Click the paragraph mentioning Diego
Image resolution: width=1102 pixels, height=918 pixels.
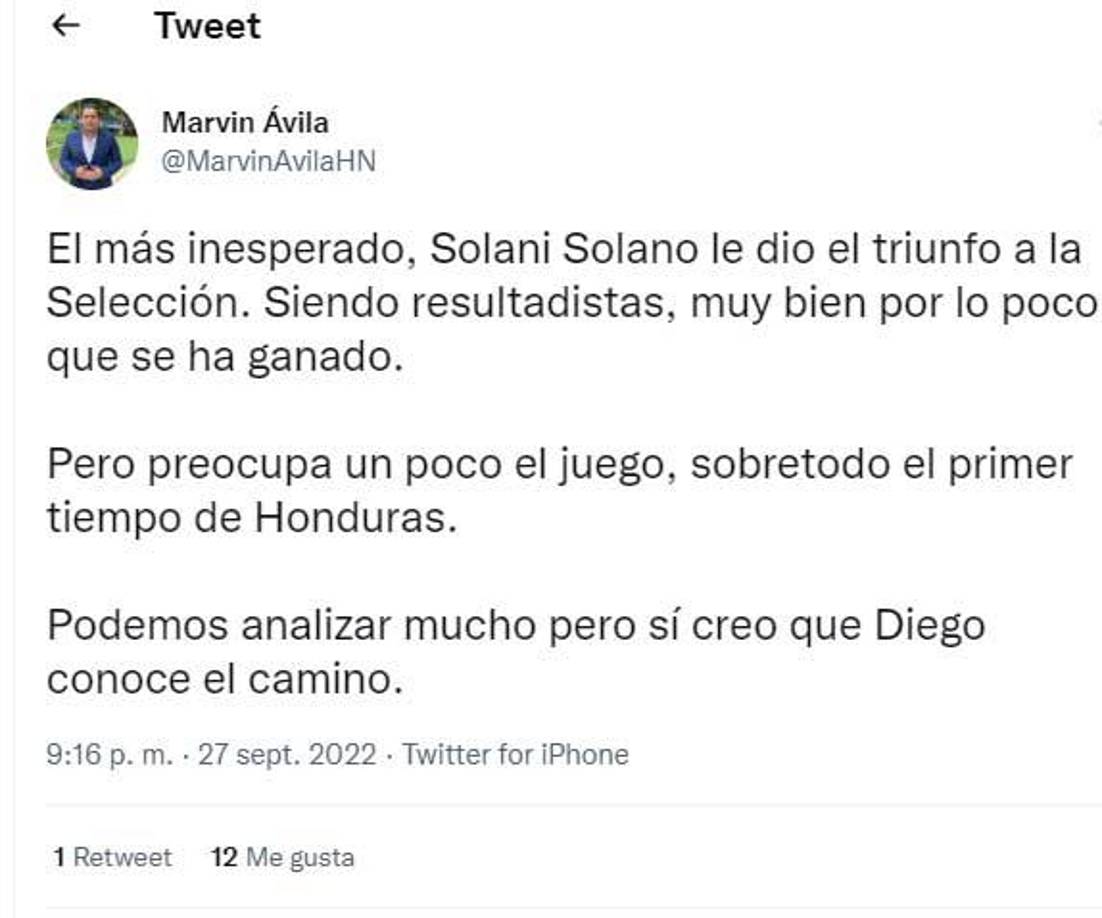click(450, 649)
